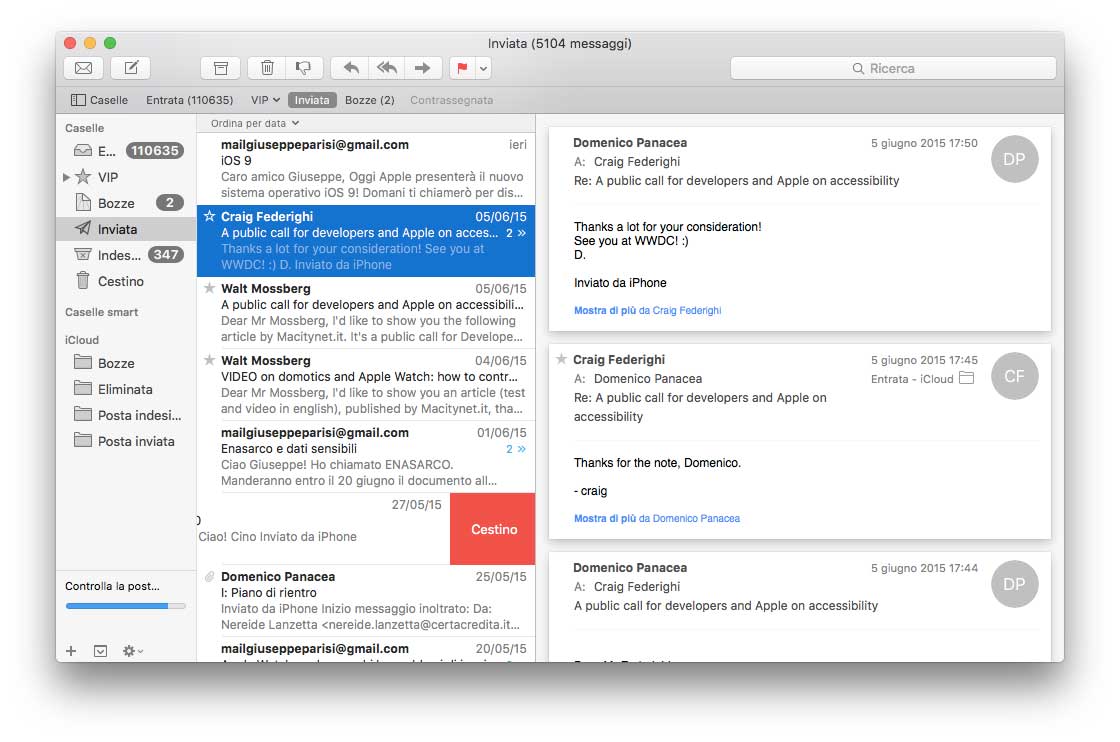Toggle star on Walt Mossberg 04/06/15 message
This screenshot has height=742, width=1120.
(209, 360)
